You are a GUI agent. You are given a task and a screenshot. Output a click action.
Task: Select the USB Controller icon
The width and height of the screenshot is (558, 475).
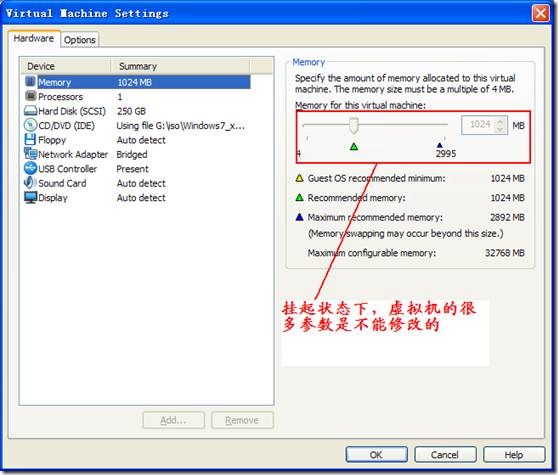point(31,168)
